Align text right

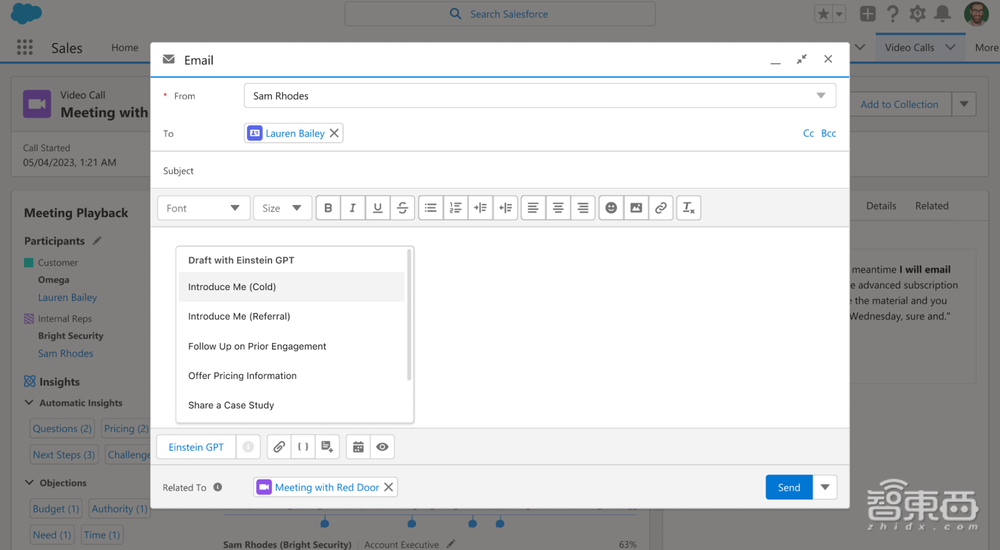(x=583, y=208)
